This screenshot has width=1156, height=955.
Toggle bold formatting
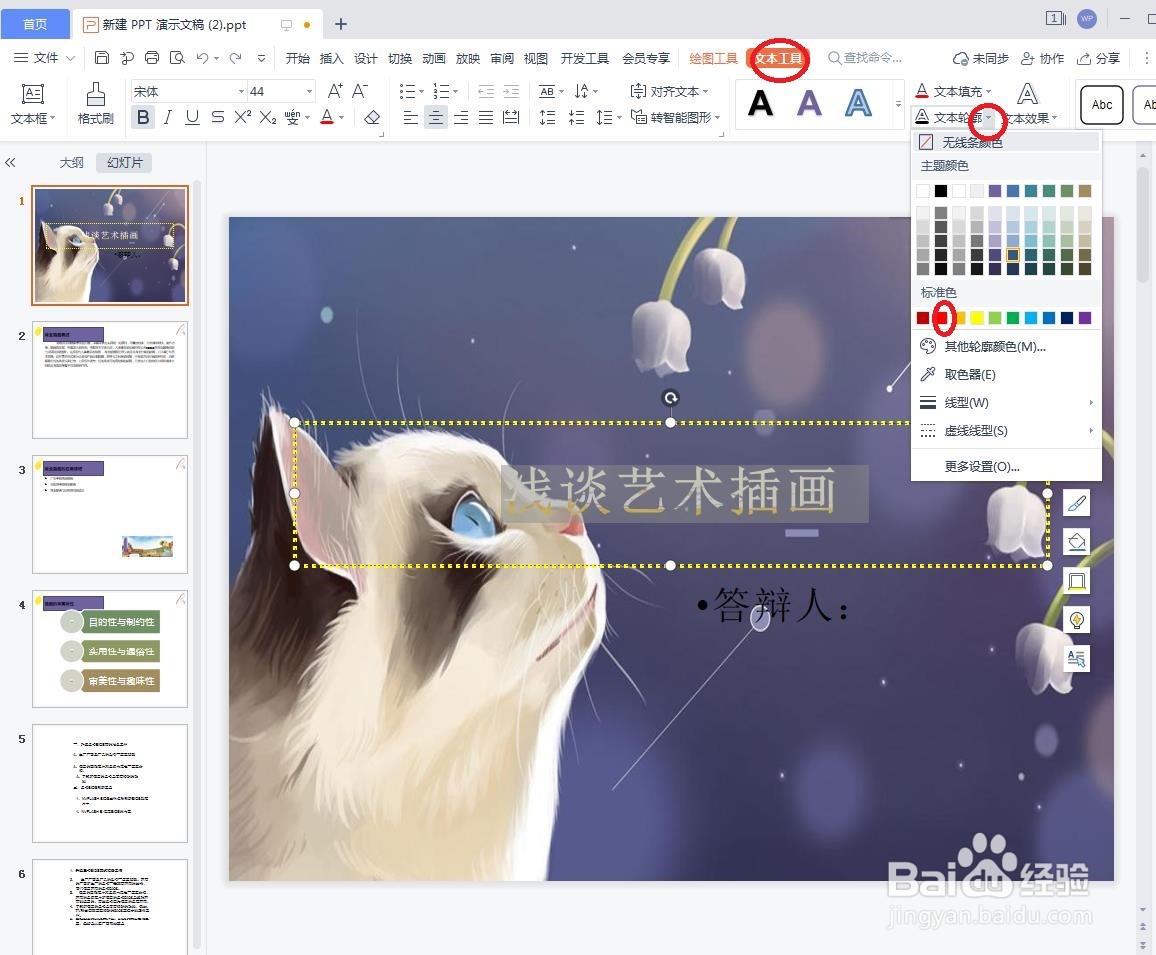click(x=143, y=117)
